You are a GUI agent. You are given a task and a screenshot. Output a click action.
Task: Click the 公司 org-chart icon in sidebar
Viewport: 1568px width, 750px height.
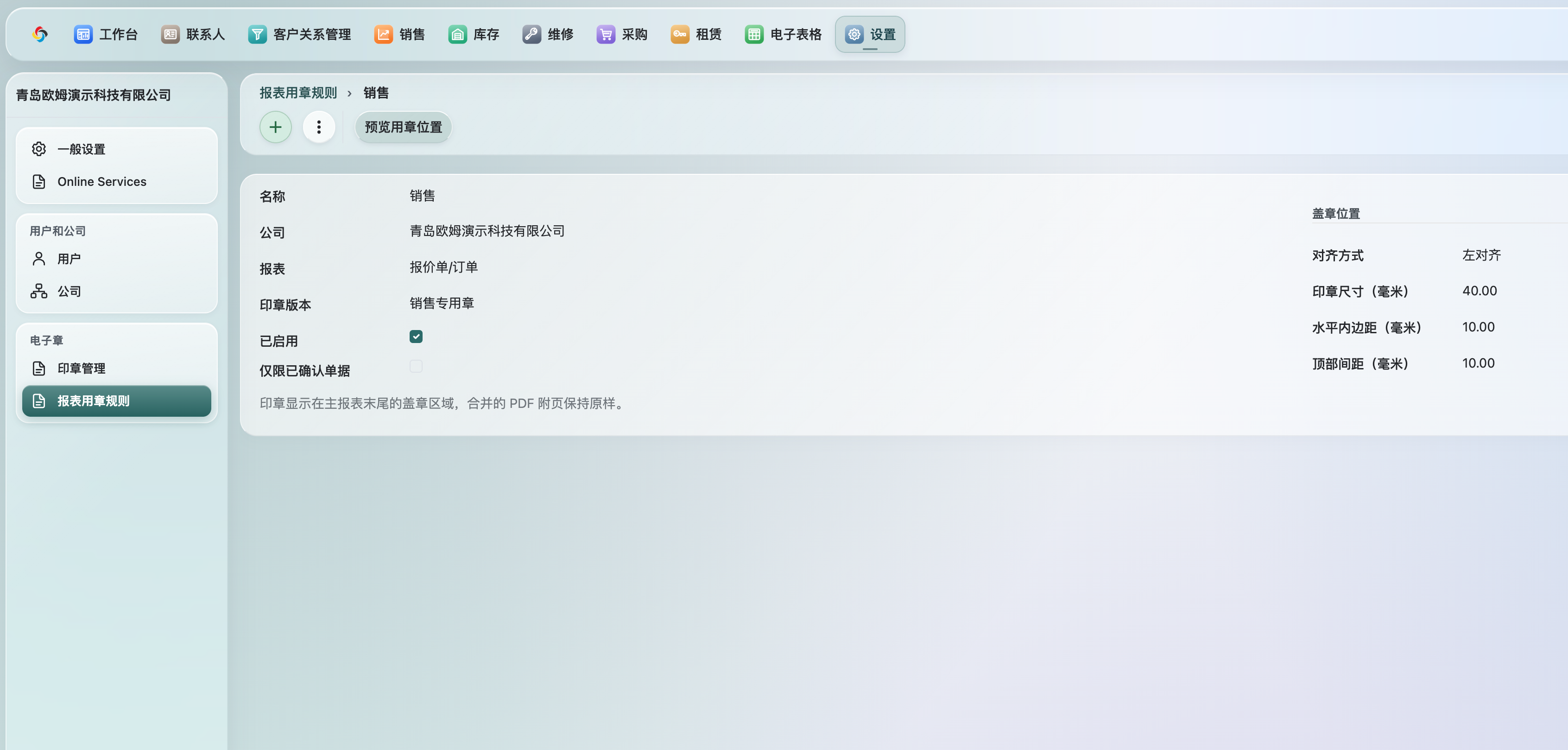39,291
